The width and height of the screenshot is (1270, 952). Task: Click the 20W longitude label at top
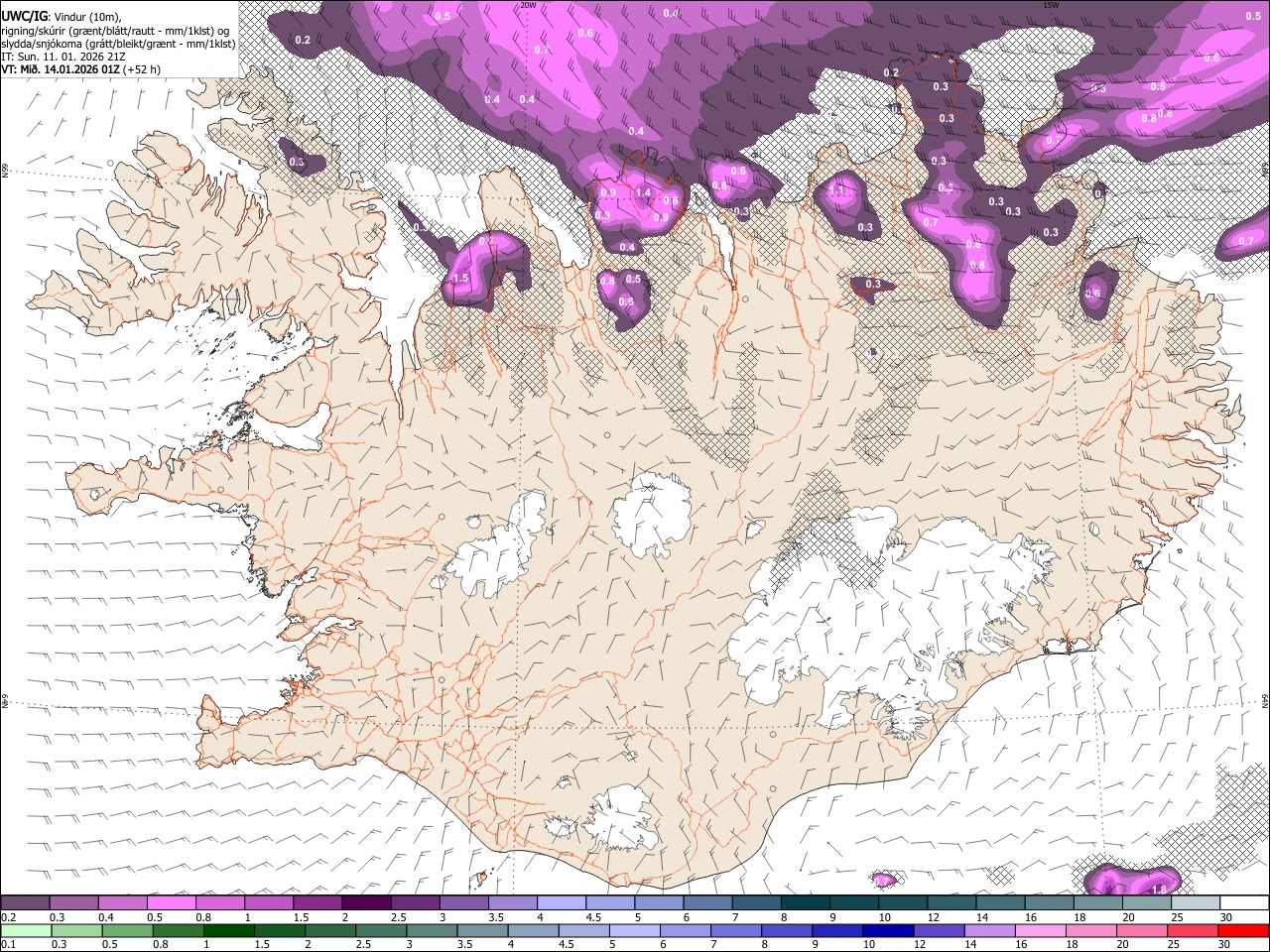(528, 5)
